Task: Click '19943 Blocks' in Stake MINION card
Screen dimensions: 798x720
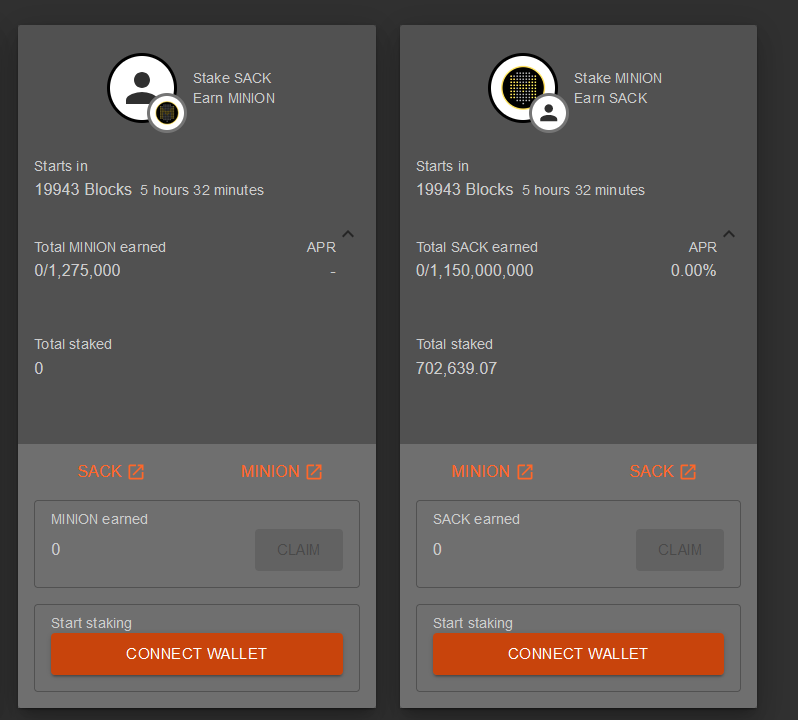Action: tap(465, 189)
